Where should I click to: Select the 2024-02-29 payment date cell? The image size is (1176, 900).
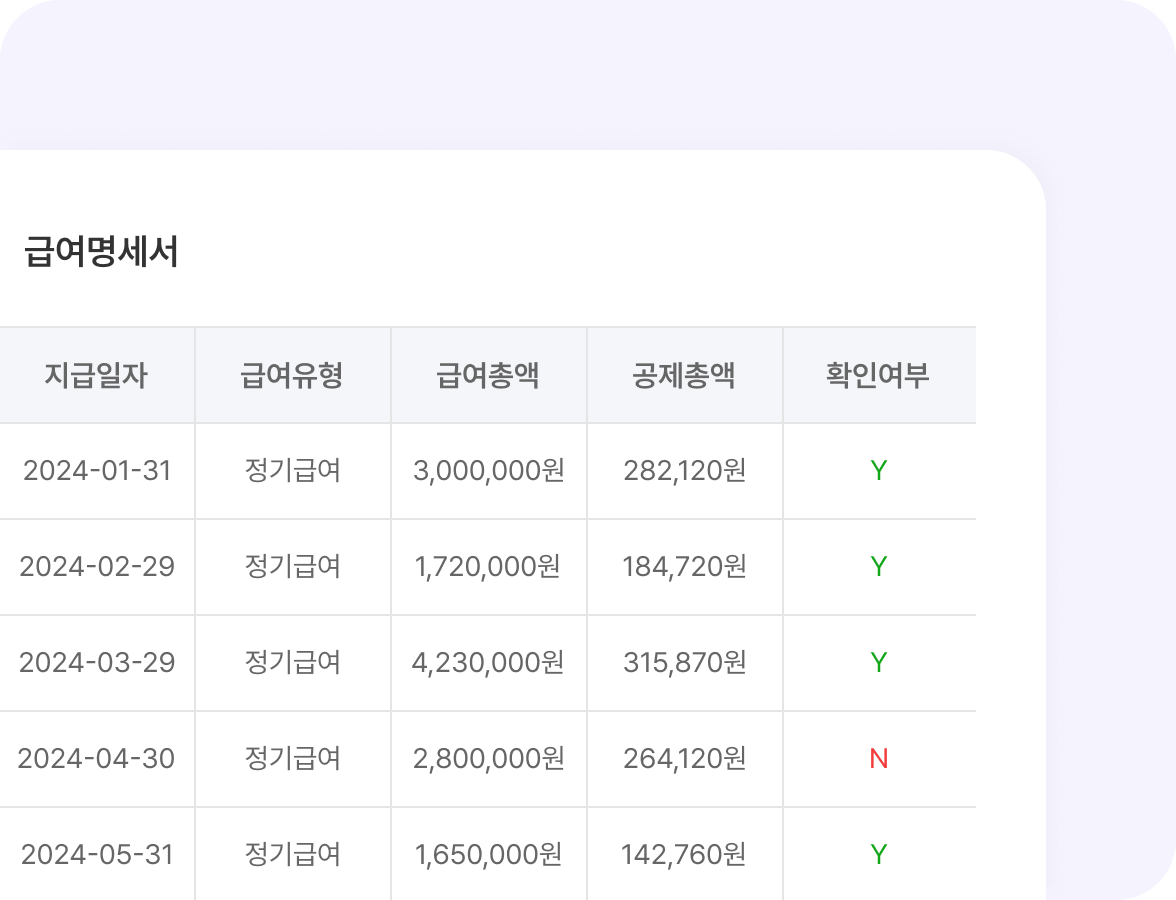[97, 567]
